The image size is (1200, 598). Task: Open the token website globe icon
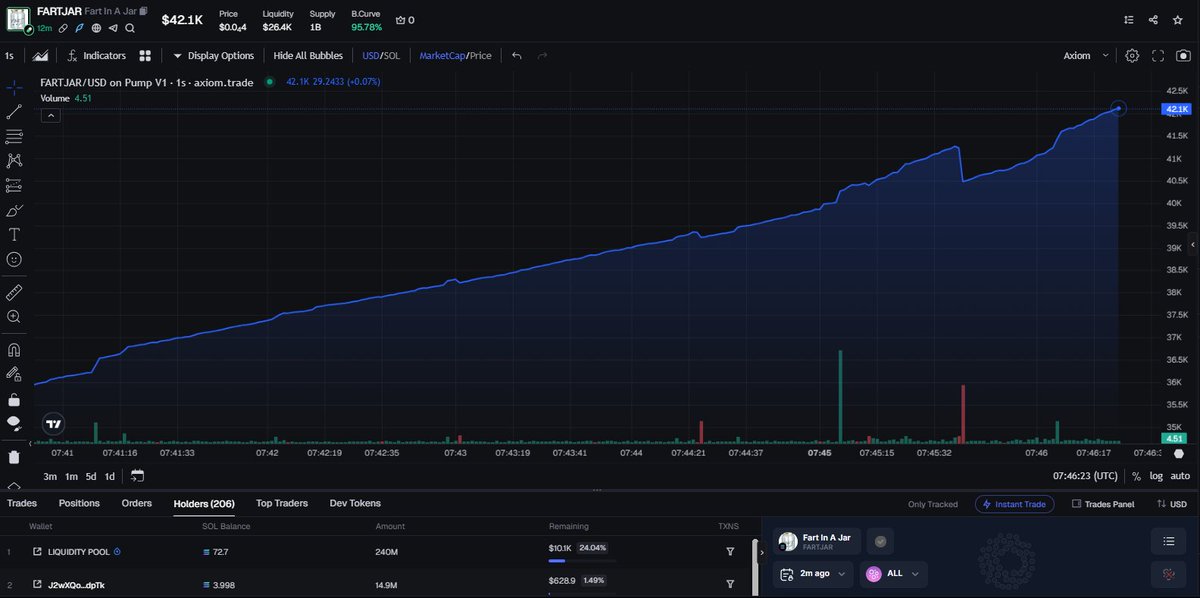click(x=96, y=28)
